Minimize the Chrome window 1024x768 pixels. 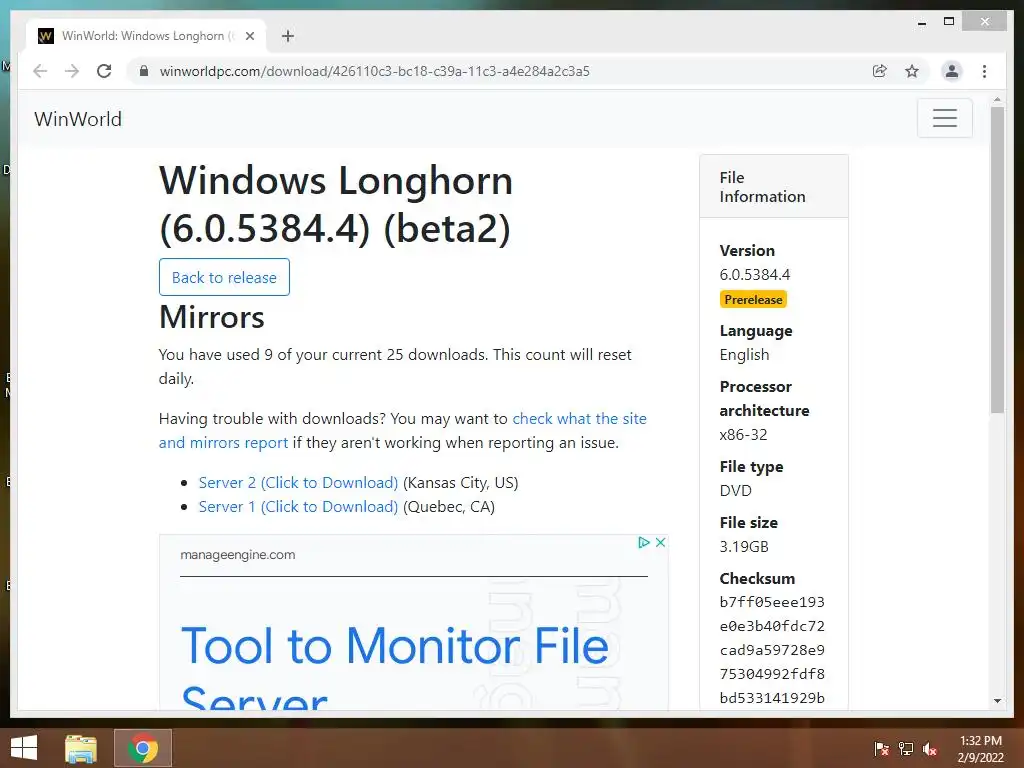pos(921,22)
